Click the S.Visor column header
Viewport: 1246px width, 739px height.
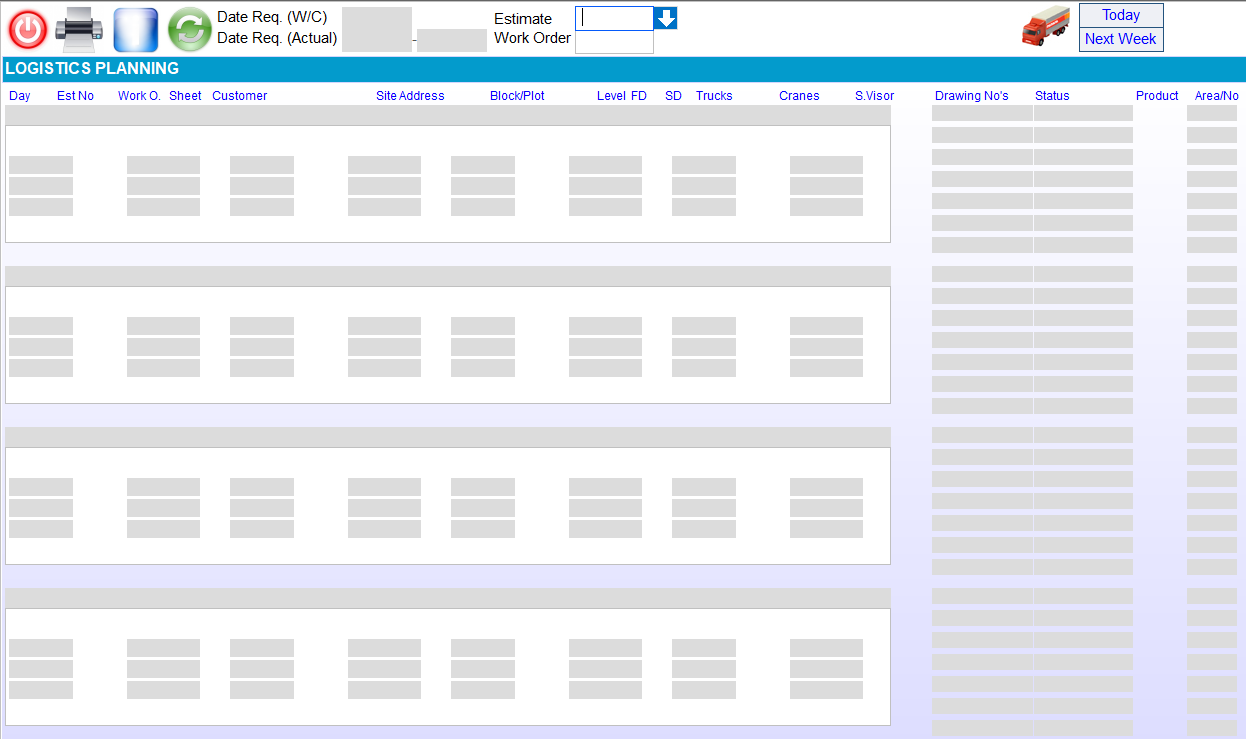tap(874, 96)
